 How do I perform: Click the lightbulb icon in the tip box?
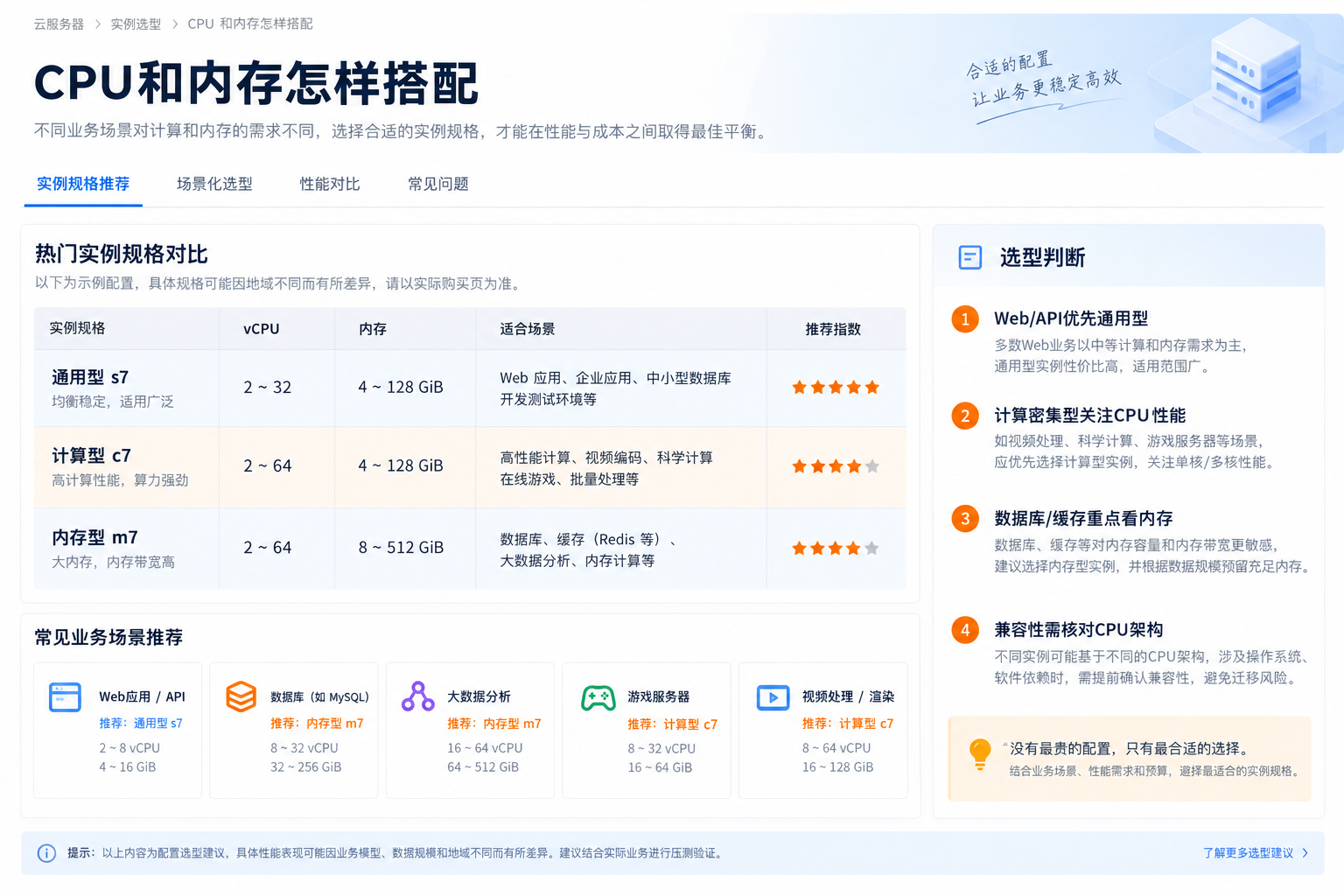(980, 754)
